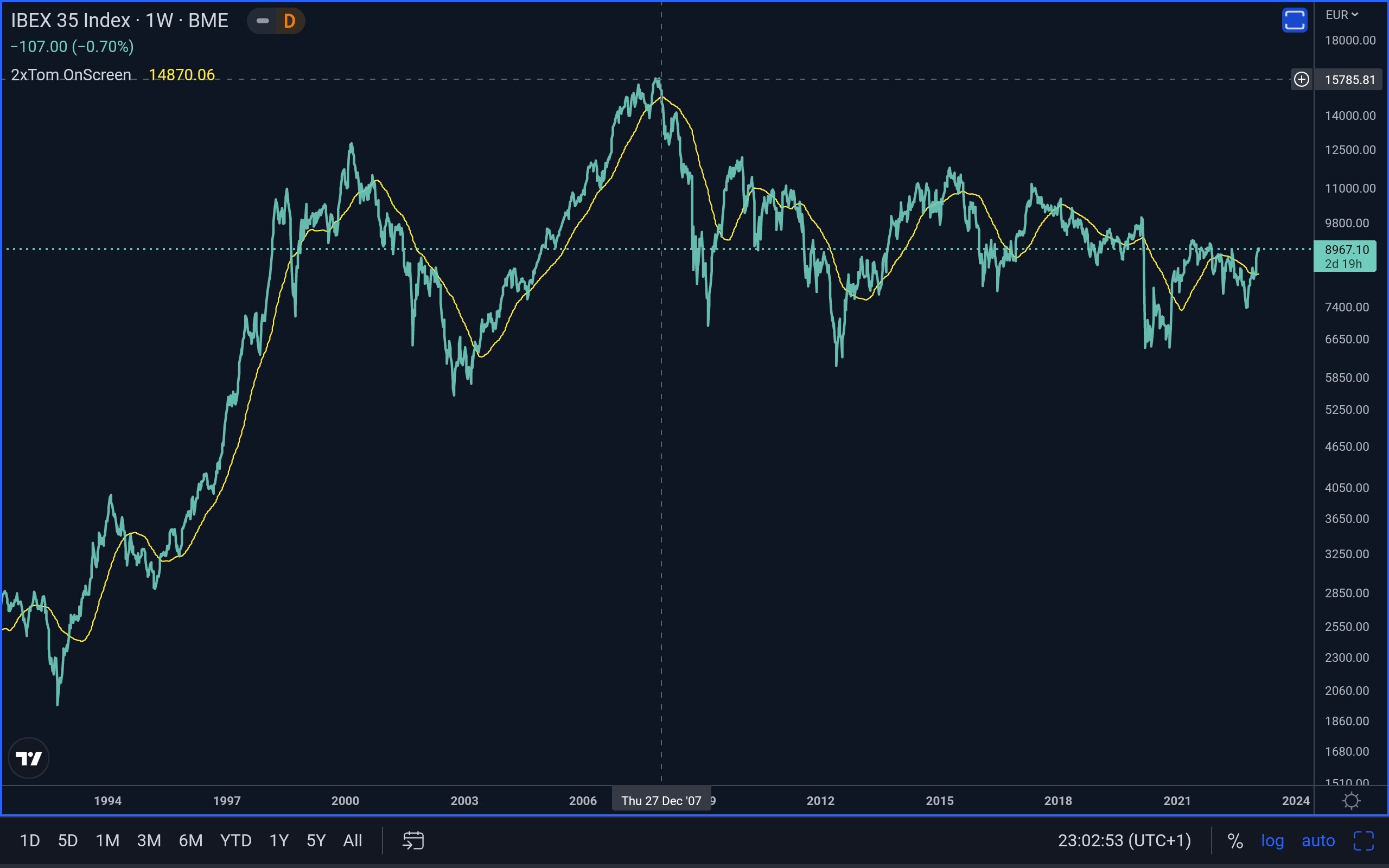Image resolution: width=1389 pixels, height=868 pixels.
Task: Click the blue snapshot rectangle icon
Action: coord(1294,21)
